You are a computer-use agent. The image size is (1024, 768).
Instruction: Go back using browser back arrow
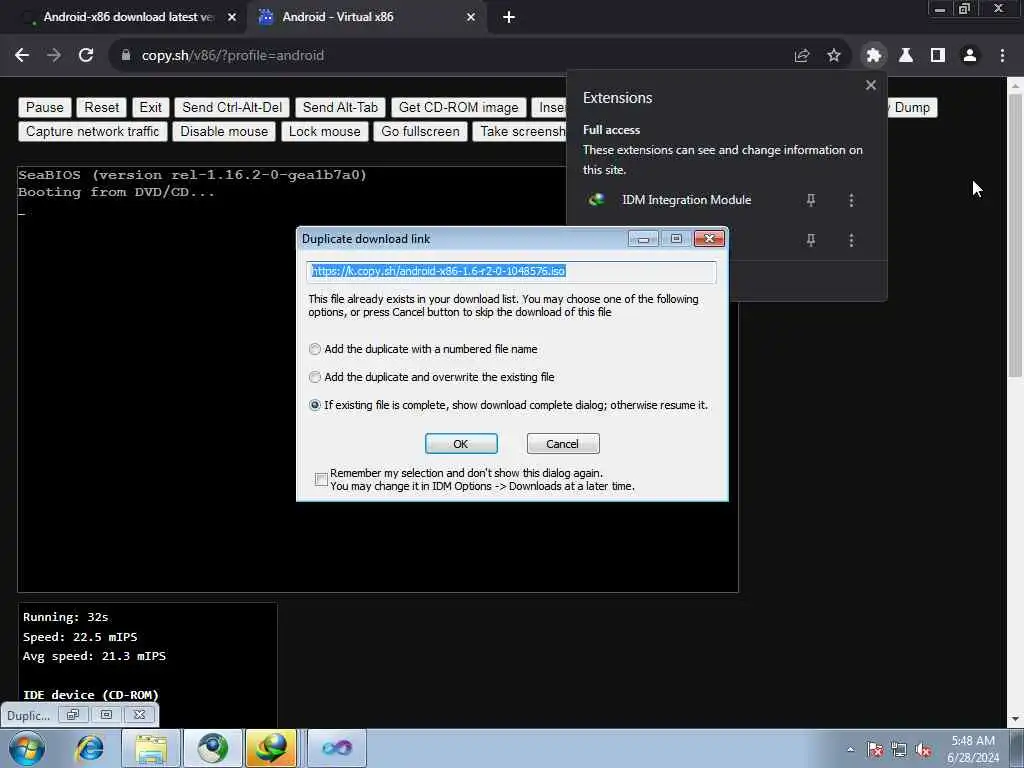(22, 56)
